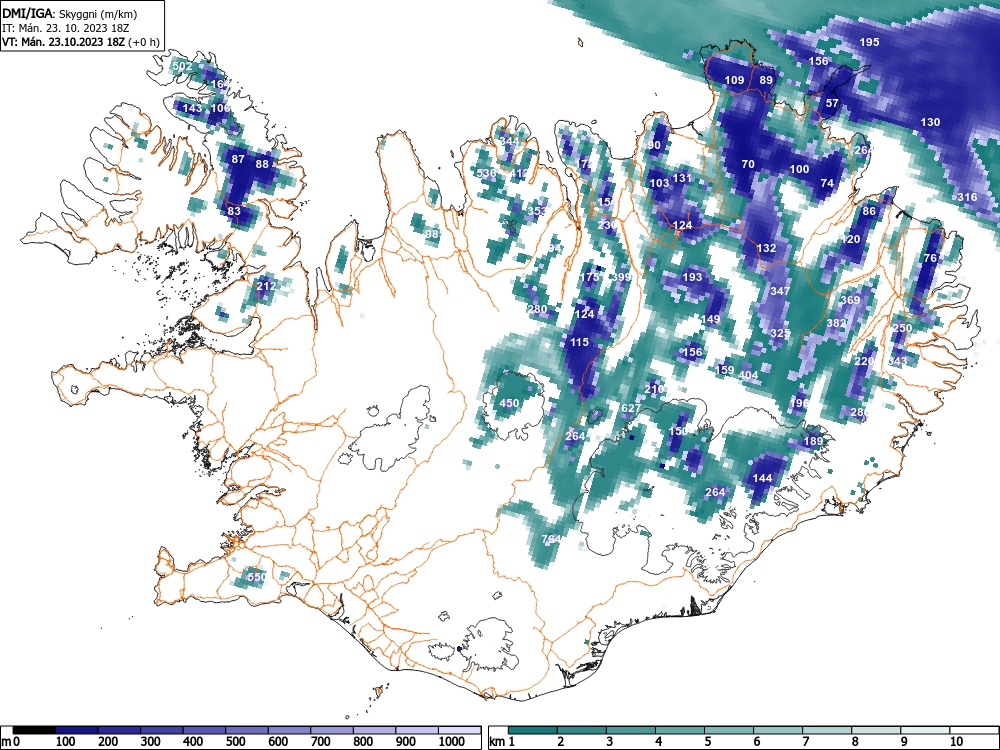Click the '353' visibility value
The image size is (1000, 750).
tap(537, 211)
